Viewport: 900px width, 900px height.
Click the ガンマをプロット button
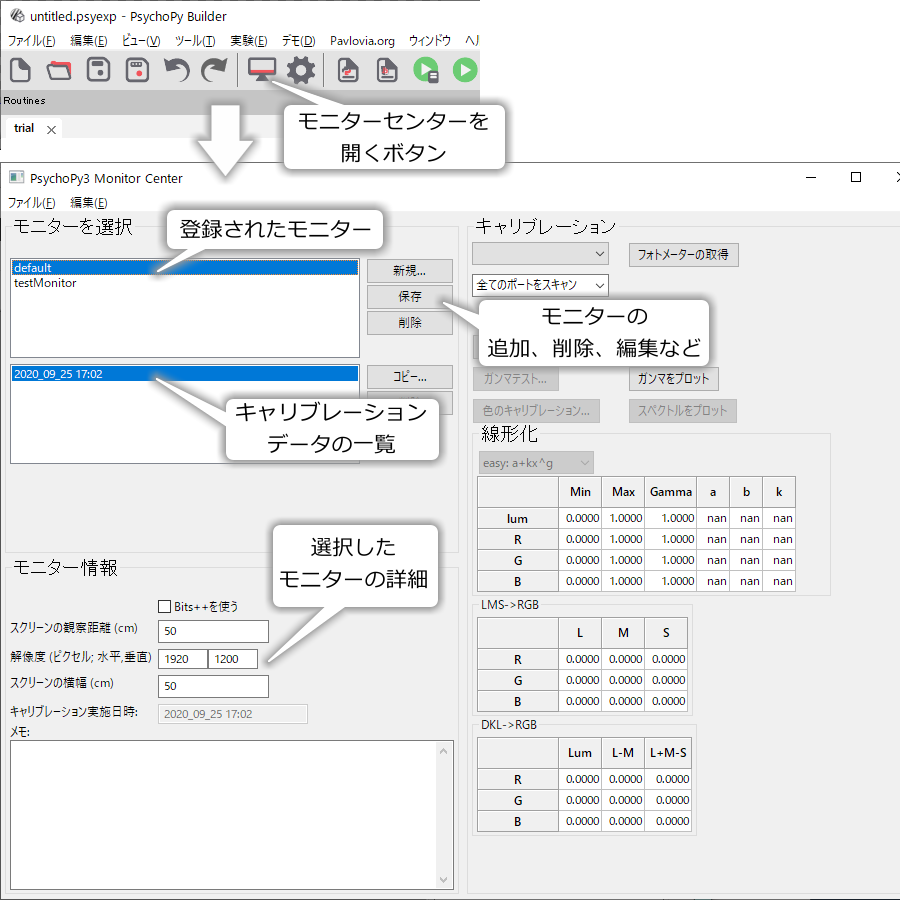click(674, 379)
